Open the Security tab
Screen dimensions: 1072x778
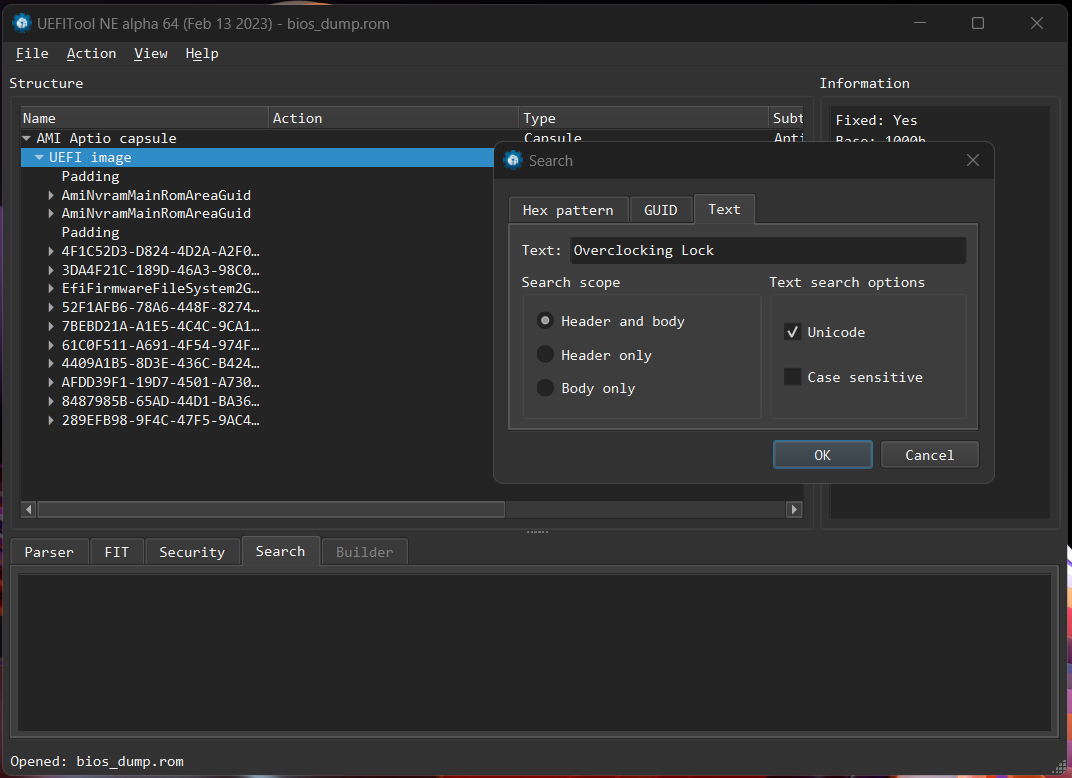[x=192, y=552]
